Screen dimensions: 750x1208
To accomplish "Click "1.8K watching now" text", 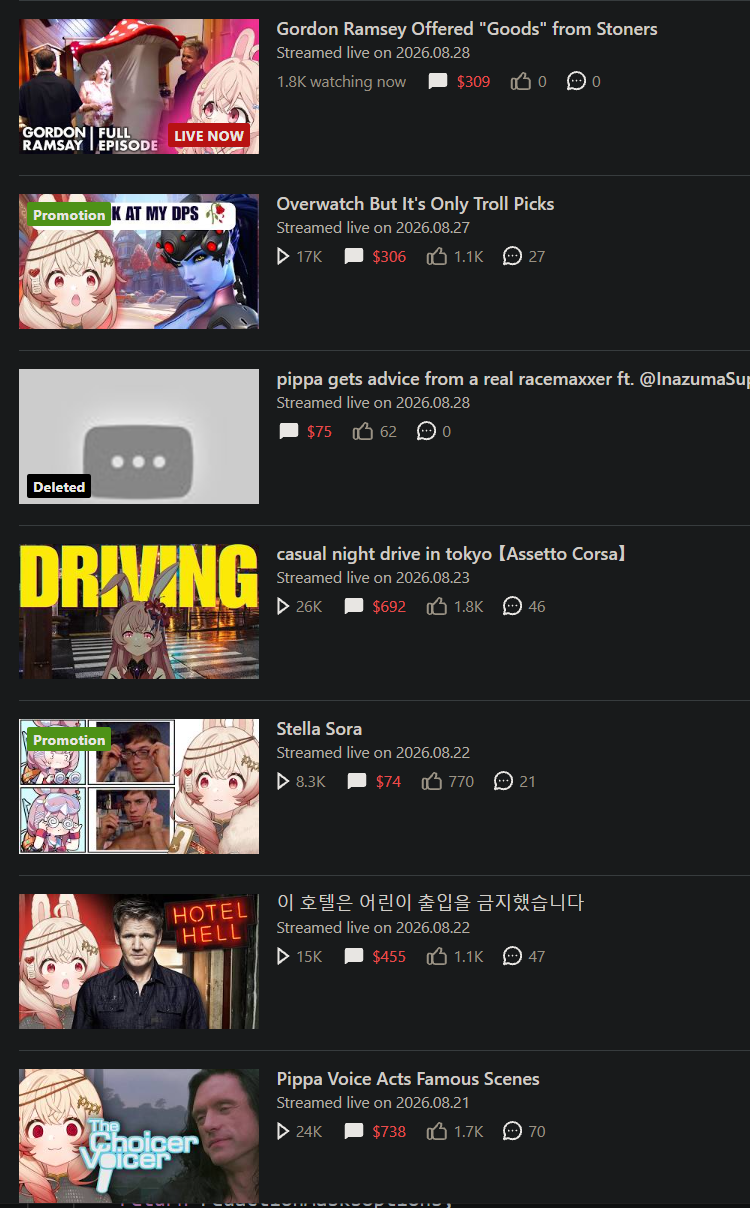I will point(342,82).
